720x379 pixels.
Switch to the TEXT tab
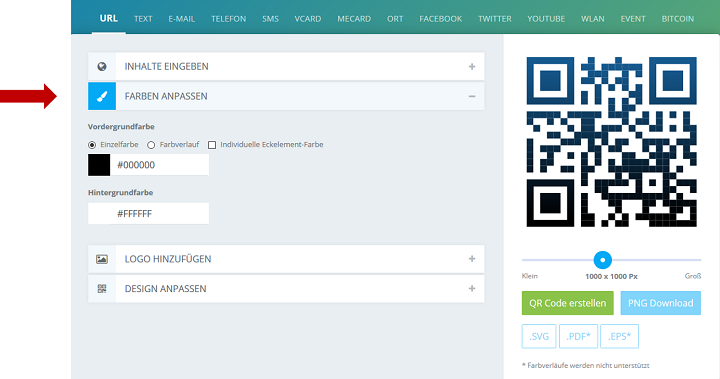[x=143, y=19]
